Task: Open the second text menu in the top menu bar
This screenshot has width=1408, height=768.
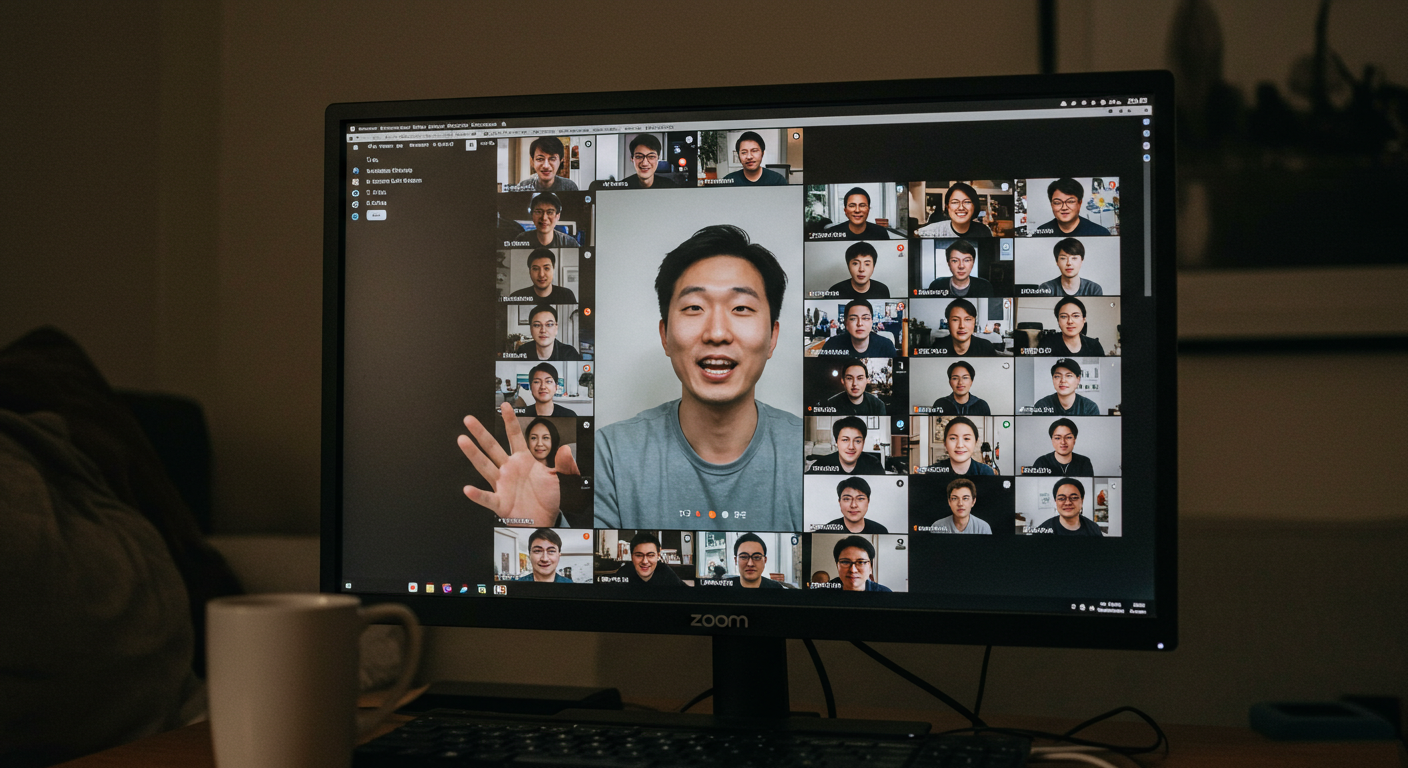Action: (395, 128)
